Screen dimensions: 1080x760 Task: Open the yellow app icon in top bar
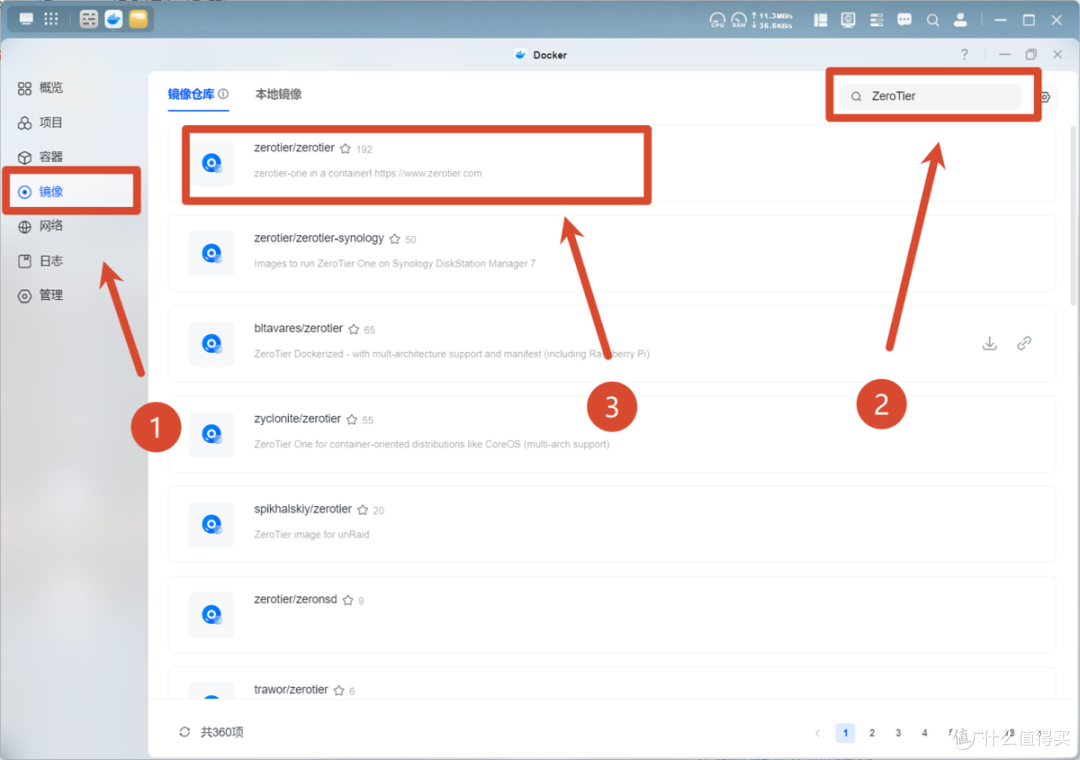point(138,19)
